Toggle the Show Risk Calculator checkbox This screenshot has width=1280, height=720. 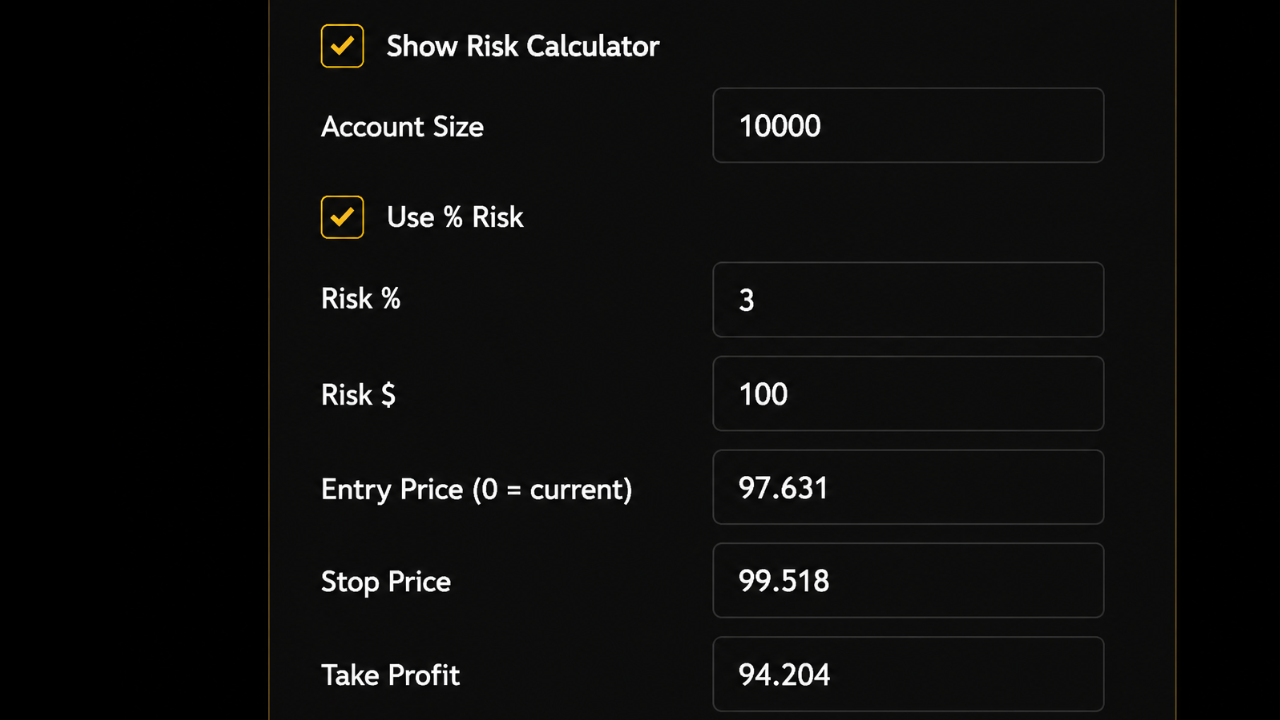[x=342, y=46]
